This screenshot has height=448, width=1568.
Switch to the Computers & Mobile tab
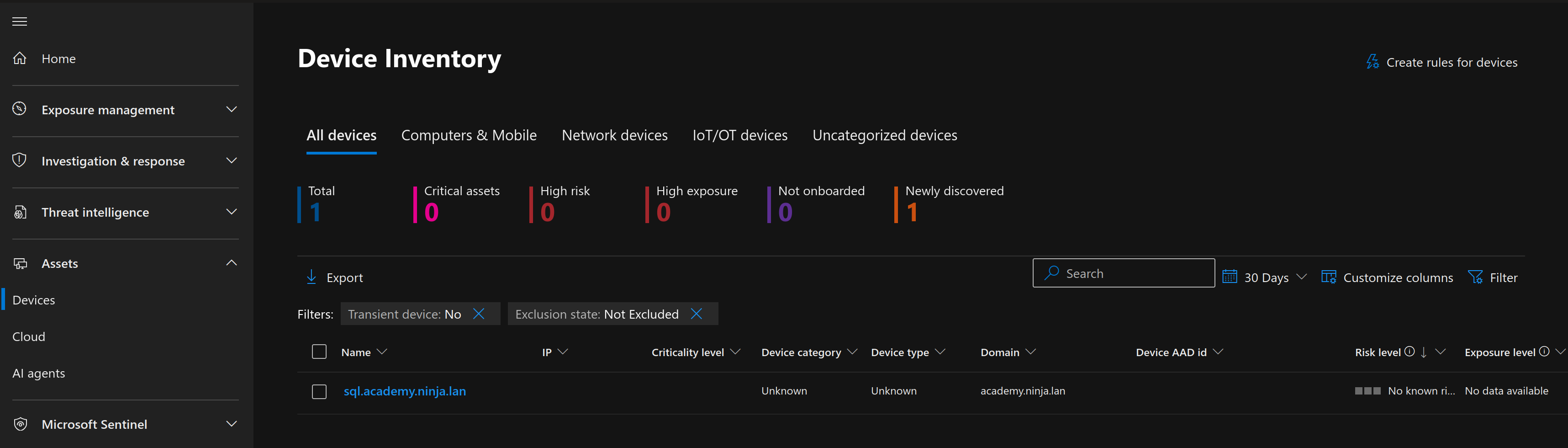[468, 135]
